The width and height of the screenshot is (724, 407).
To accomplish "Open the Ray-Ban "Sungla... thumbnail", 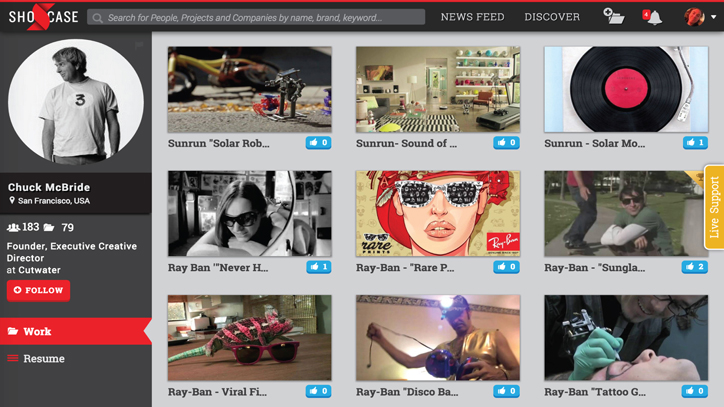I will [626, 213].
